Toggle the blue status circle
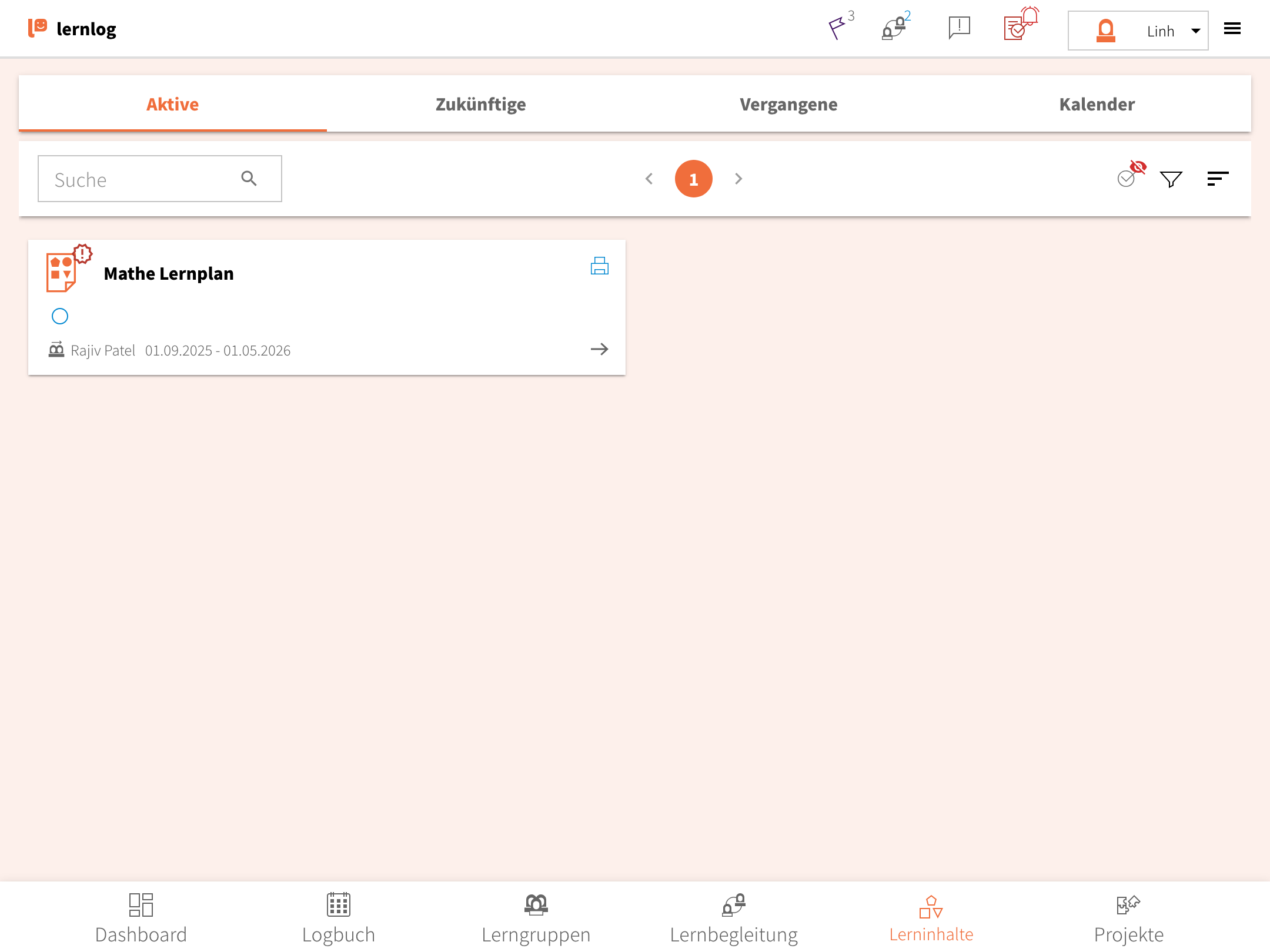 (60, 316)
